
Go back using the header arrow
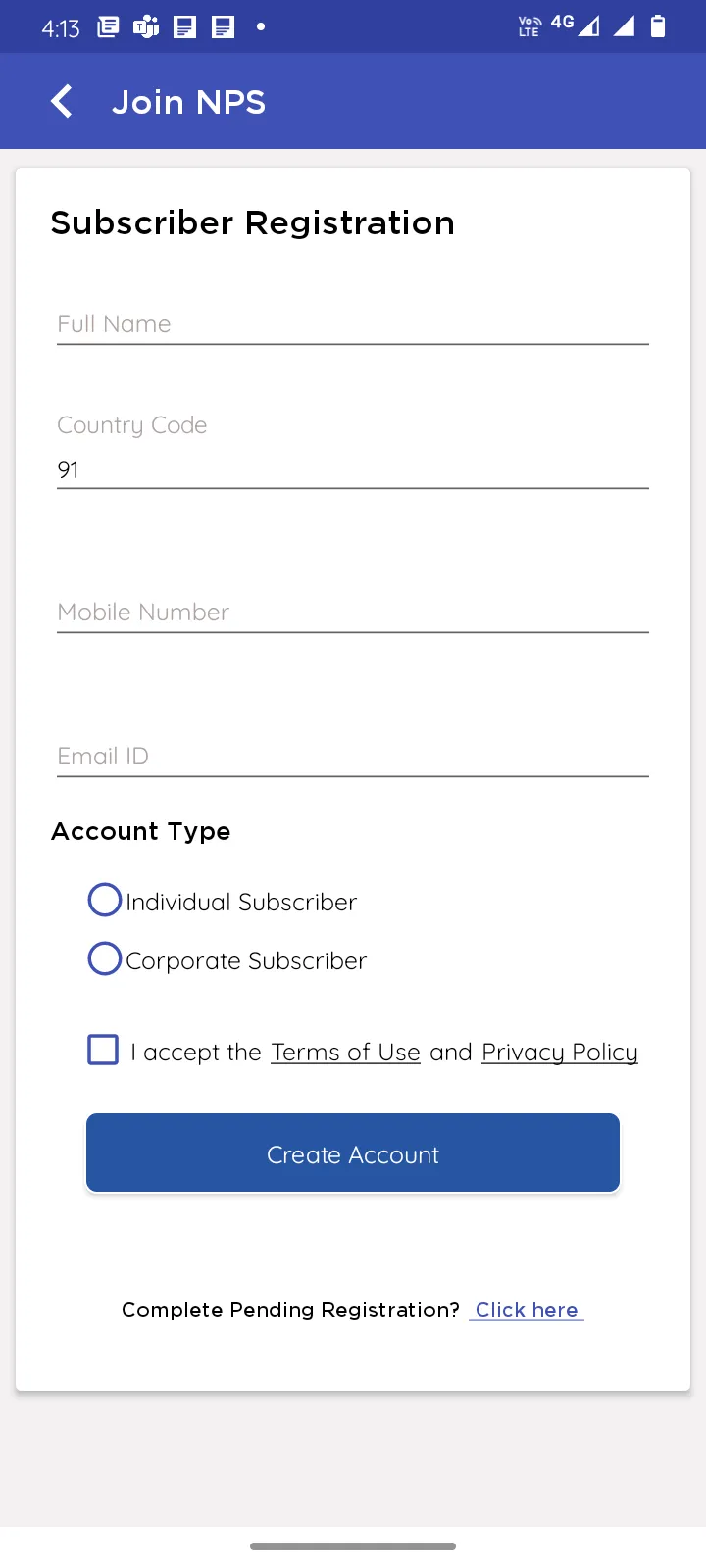(62, 101)
